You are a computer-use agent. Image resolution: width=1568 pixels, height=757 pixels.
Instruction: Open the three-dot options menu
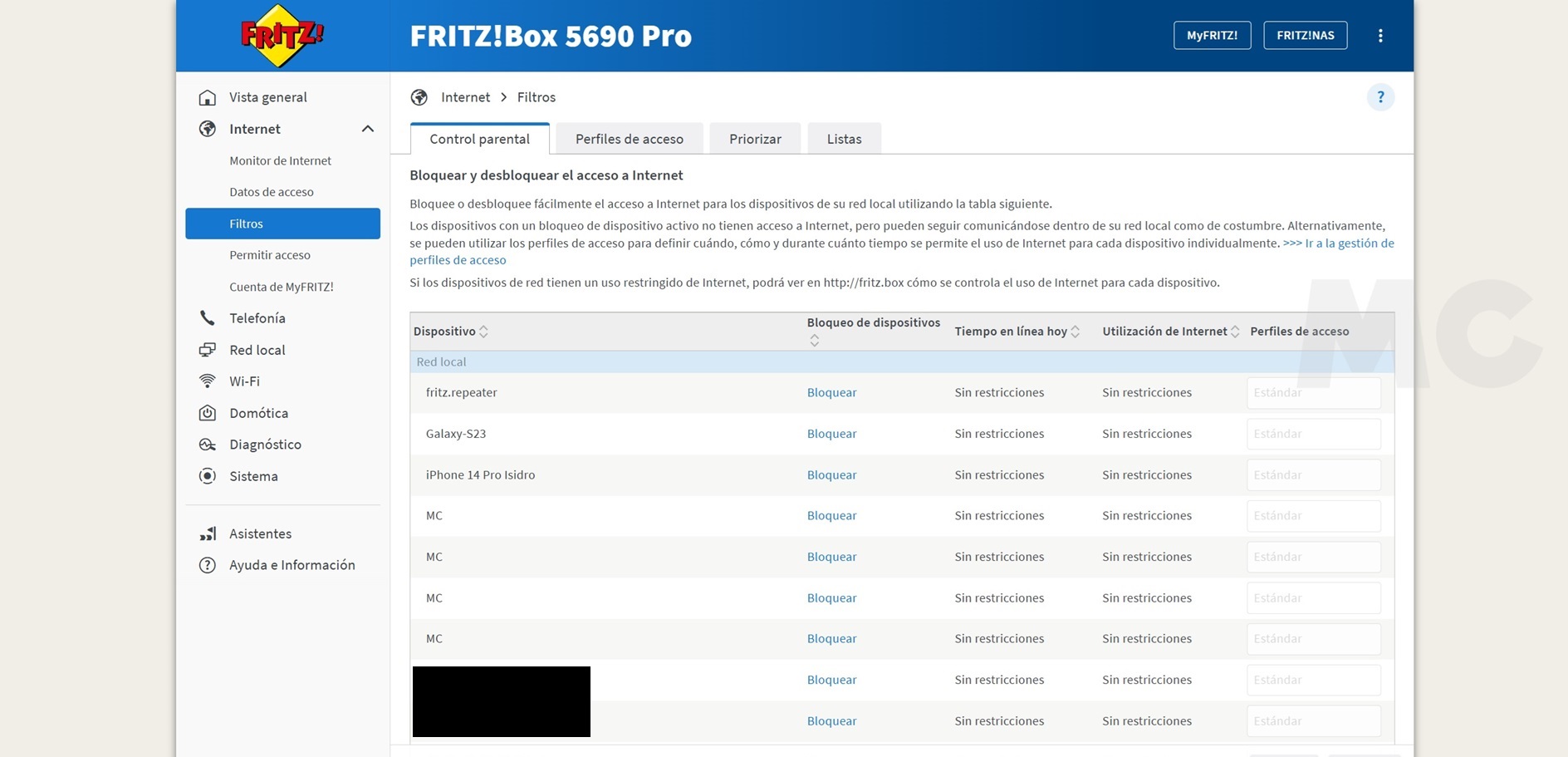coord(1380,36)
